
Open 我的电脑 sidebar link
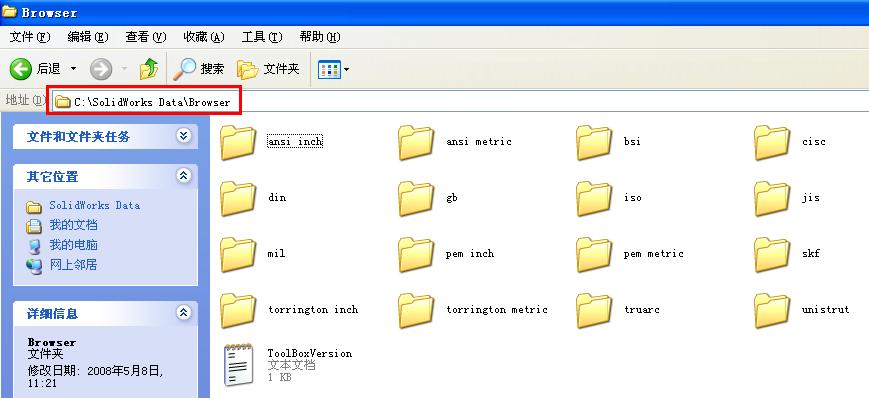point(73,245)
